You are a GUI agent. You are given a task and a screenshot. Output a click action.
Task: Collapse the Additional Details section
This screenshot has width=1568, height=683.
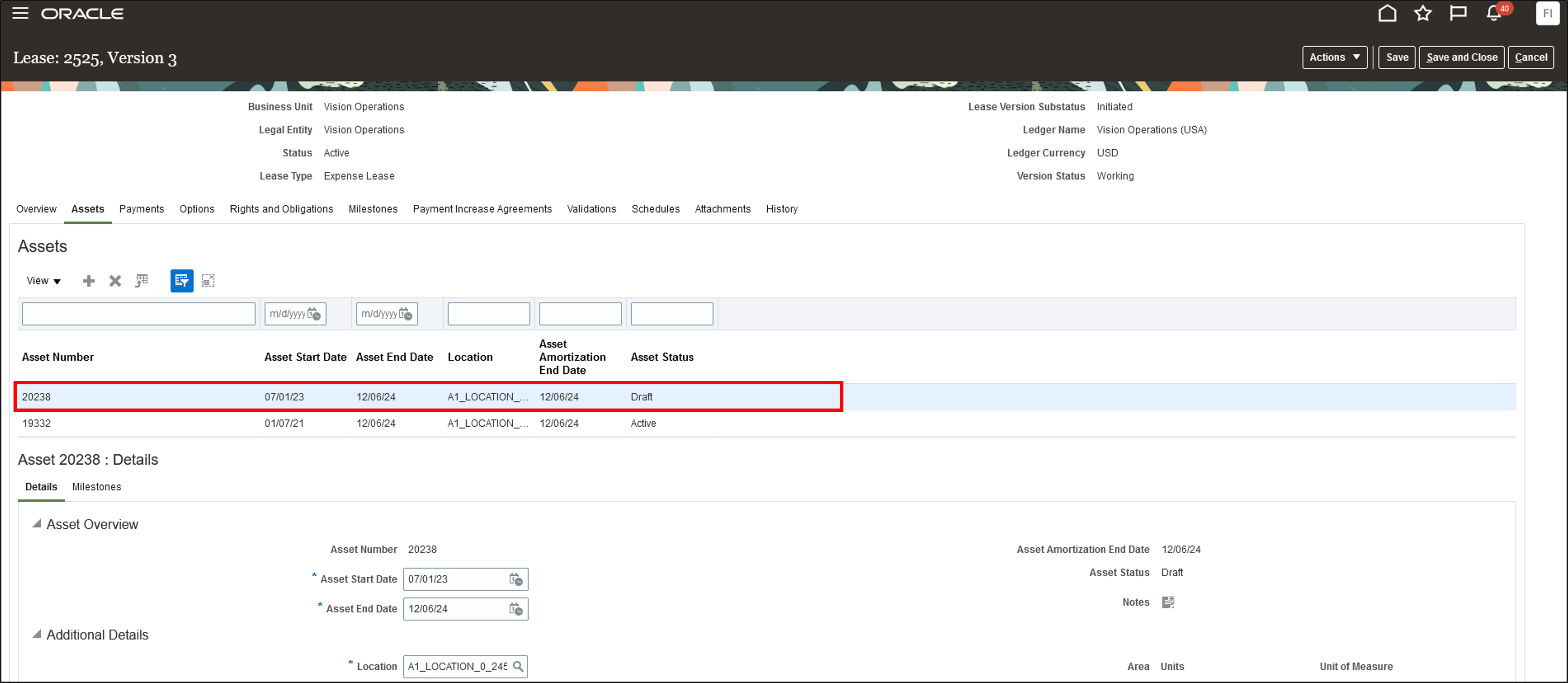pyautogui.click(x=37, y=634)
